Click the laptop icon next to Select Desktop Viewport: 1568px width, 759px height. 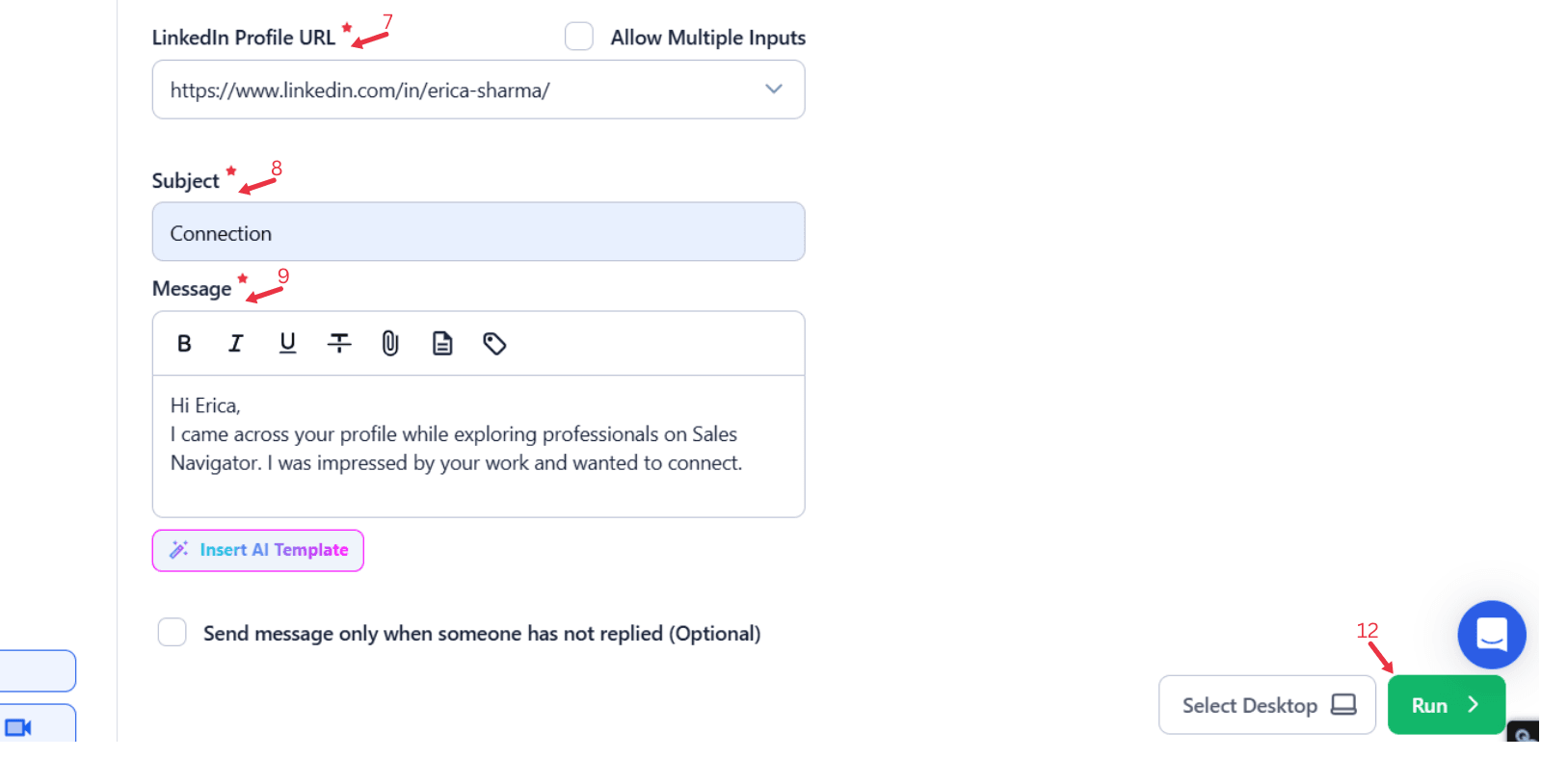tap(1345, 704)
